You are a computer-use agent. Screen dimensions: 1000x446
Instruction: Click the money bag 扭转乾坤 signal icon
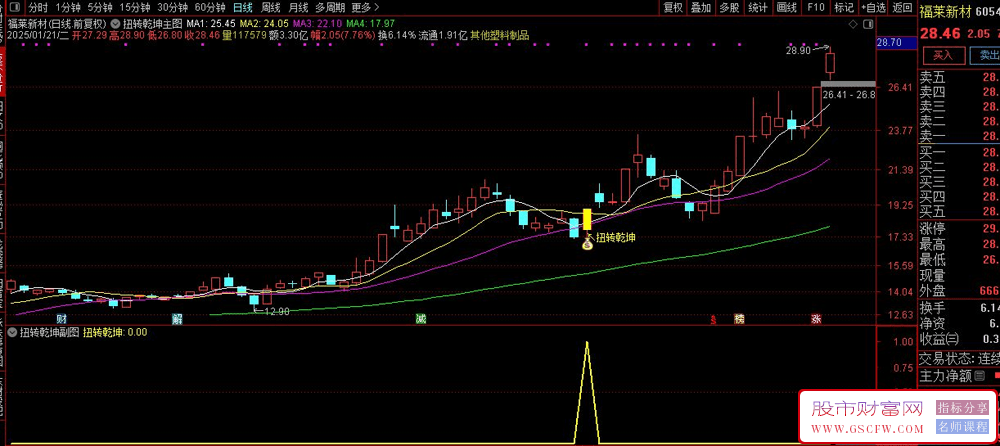(587, 242)
